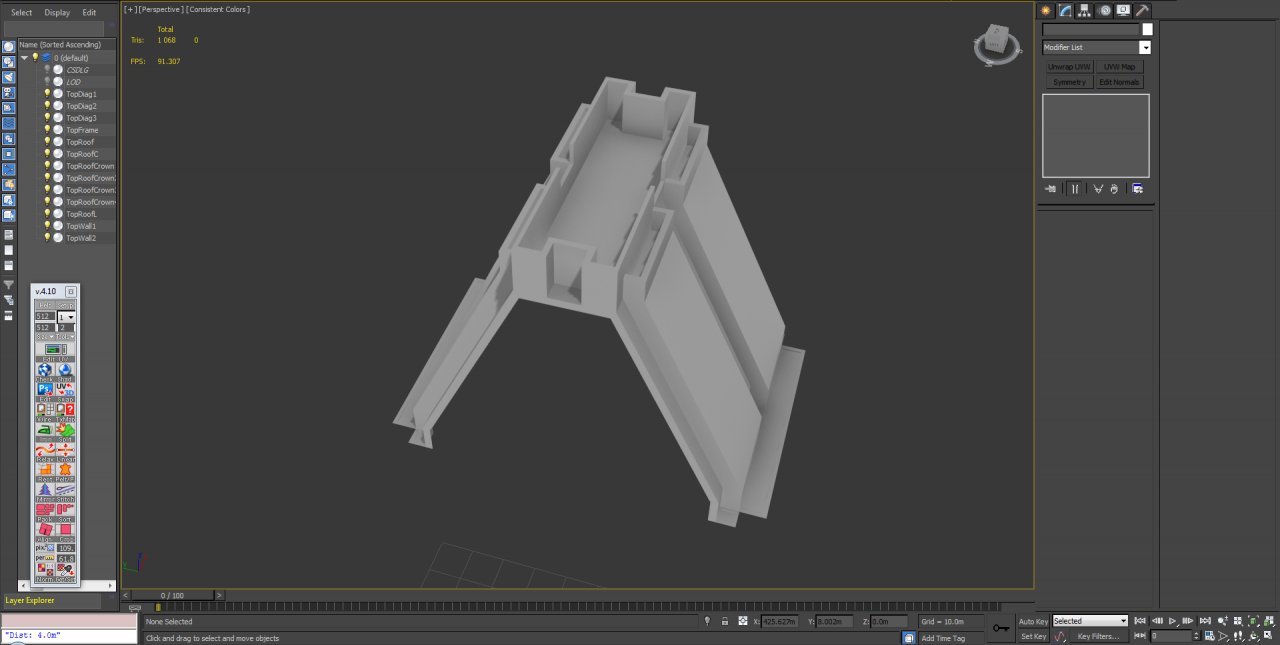Click the Unwrap UVW button

coord(1069,67)
